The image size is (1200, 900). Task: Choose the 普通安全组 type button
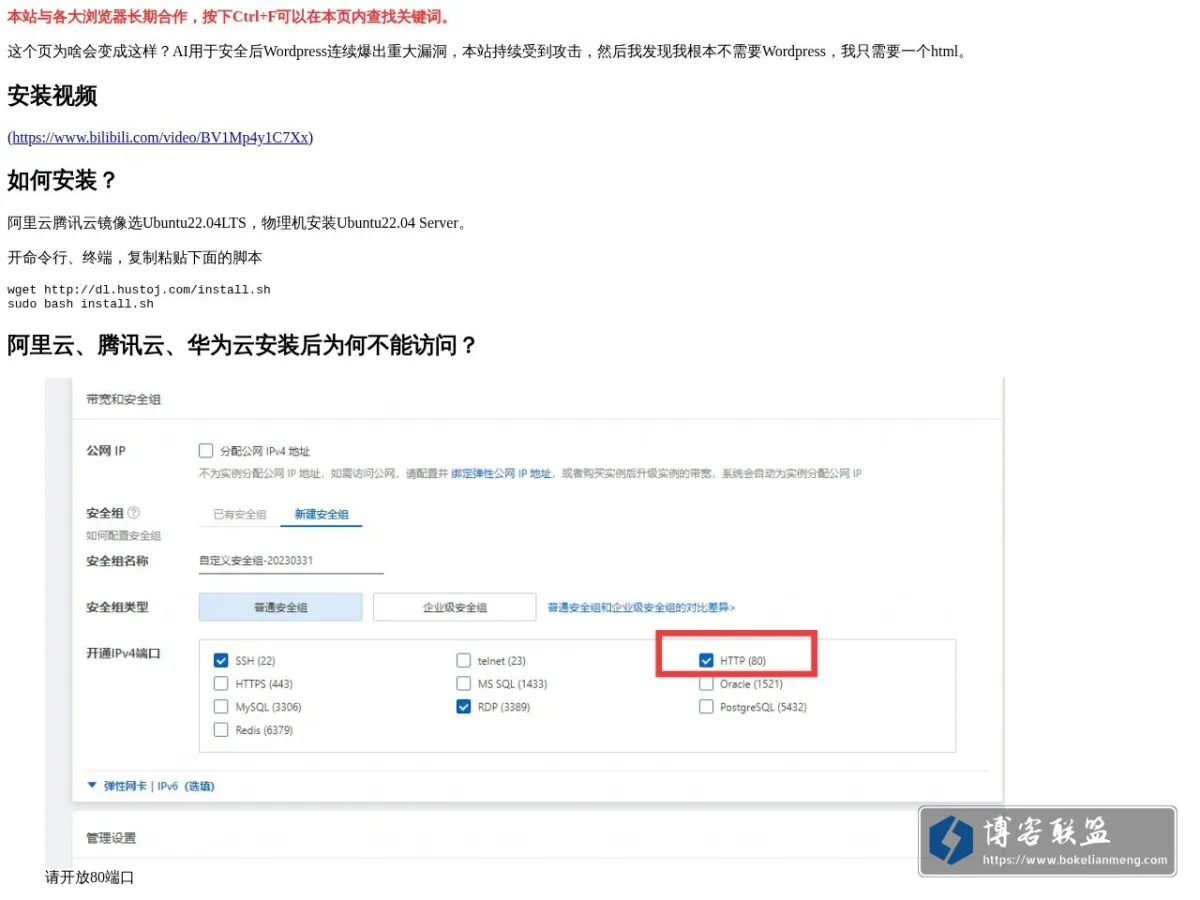click(280, 607)
